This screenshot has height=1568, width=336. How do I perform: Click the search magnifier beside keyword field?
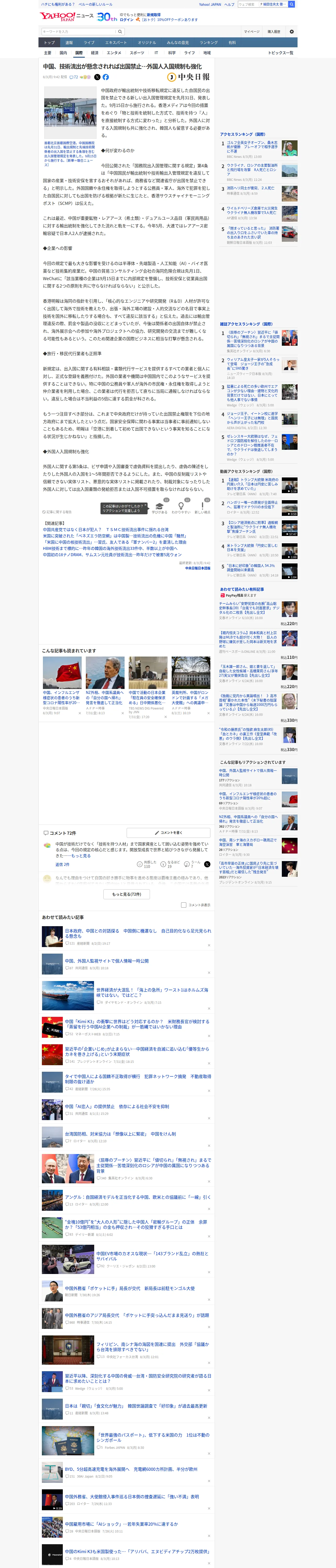pos(120,32)
